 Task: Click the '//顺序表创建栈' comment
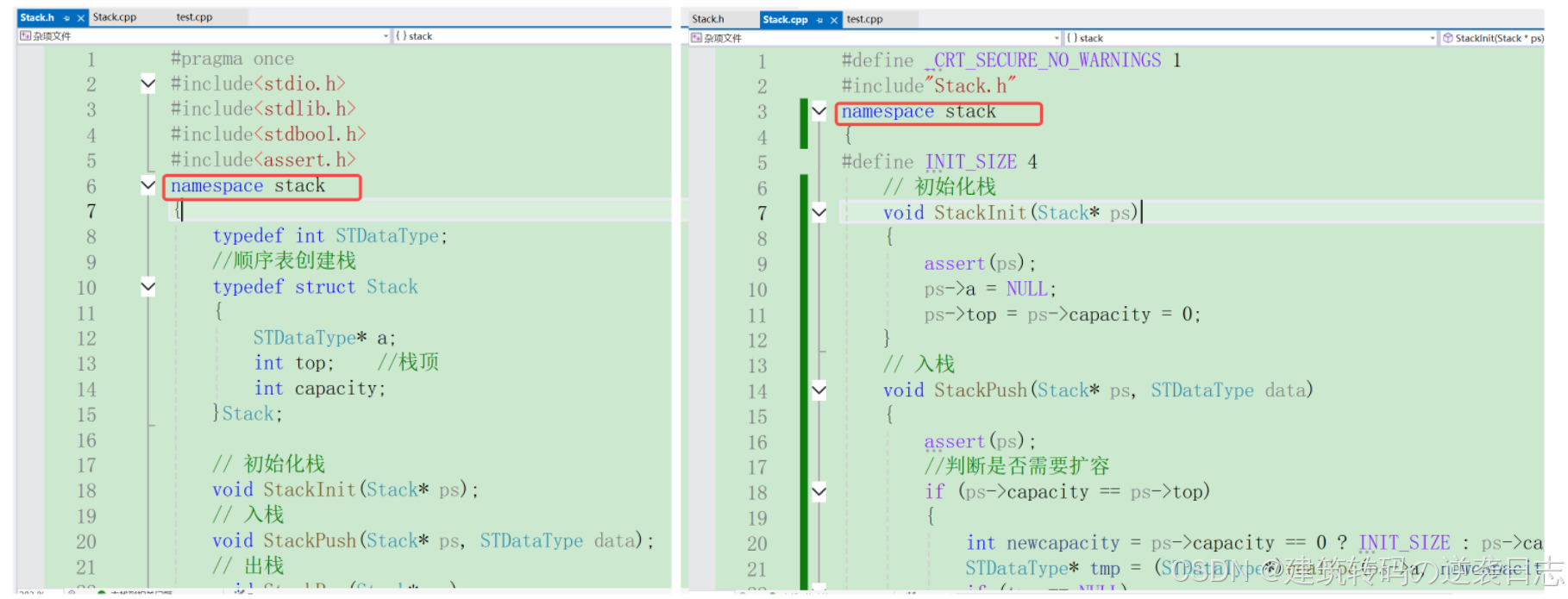pyautogui.click(x=284, y=261)
